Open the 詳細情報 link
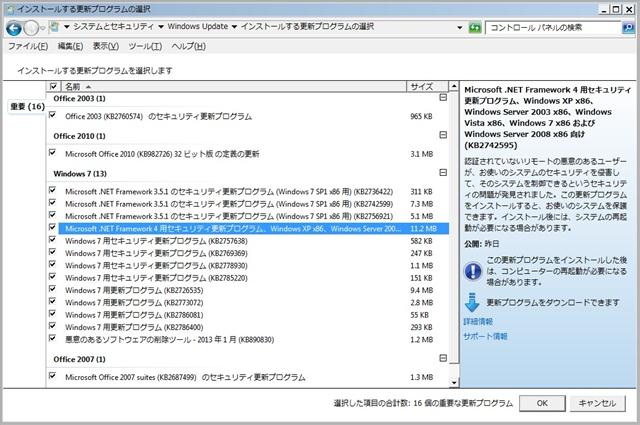The image size is (640, 425). (x=478, y=322)
